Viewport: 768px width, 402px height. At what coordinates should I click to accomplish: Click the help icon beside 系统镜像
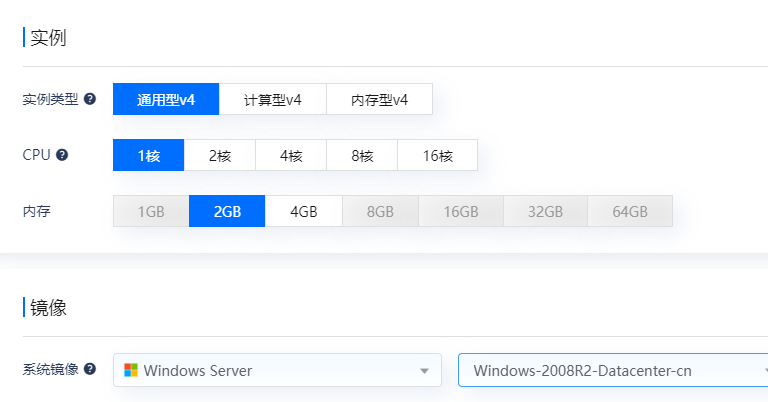(90, 369)
